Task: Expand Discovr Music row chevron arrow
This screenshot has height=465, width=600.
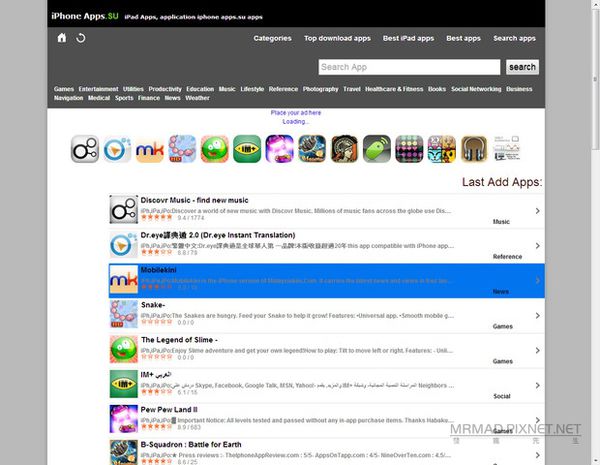Action: 538,211
